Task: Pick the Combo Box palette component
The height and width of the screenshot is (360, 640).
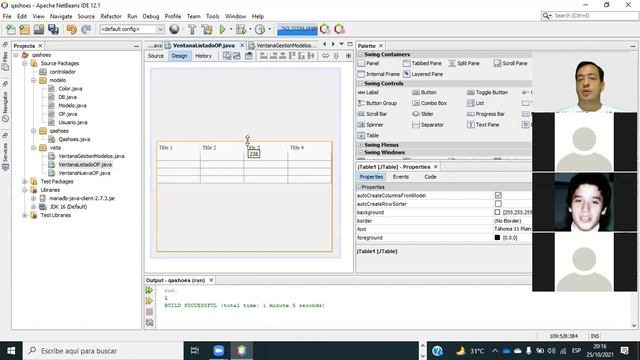Action: [429, 103]
